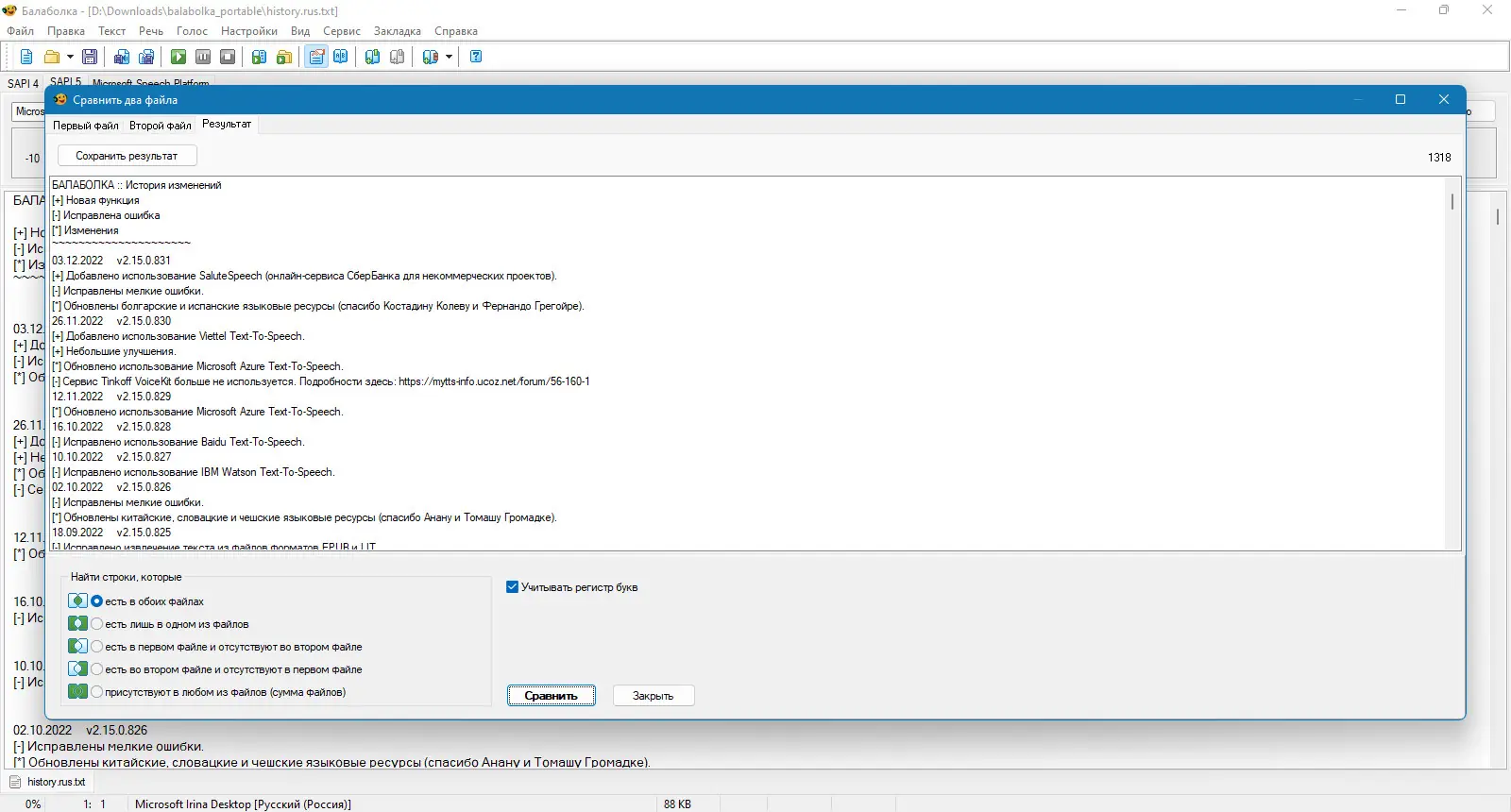Open the Настройки menu
Image resolution: width=1511 pixels, height=812 pixels.
[x=249, y=31]
